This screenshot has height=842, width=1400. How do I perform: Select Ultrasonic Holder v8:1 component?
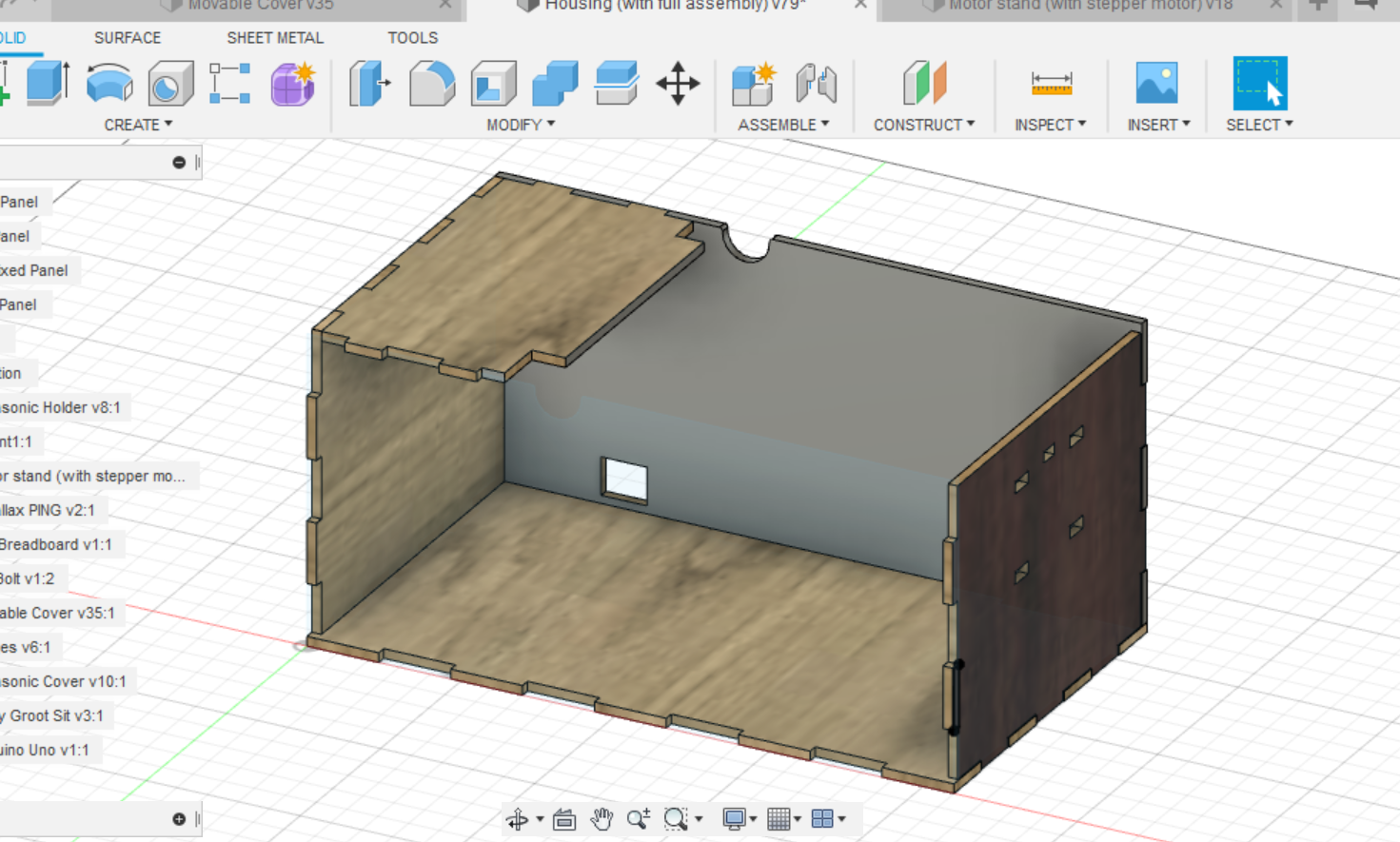(60, 407)
